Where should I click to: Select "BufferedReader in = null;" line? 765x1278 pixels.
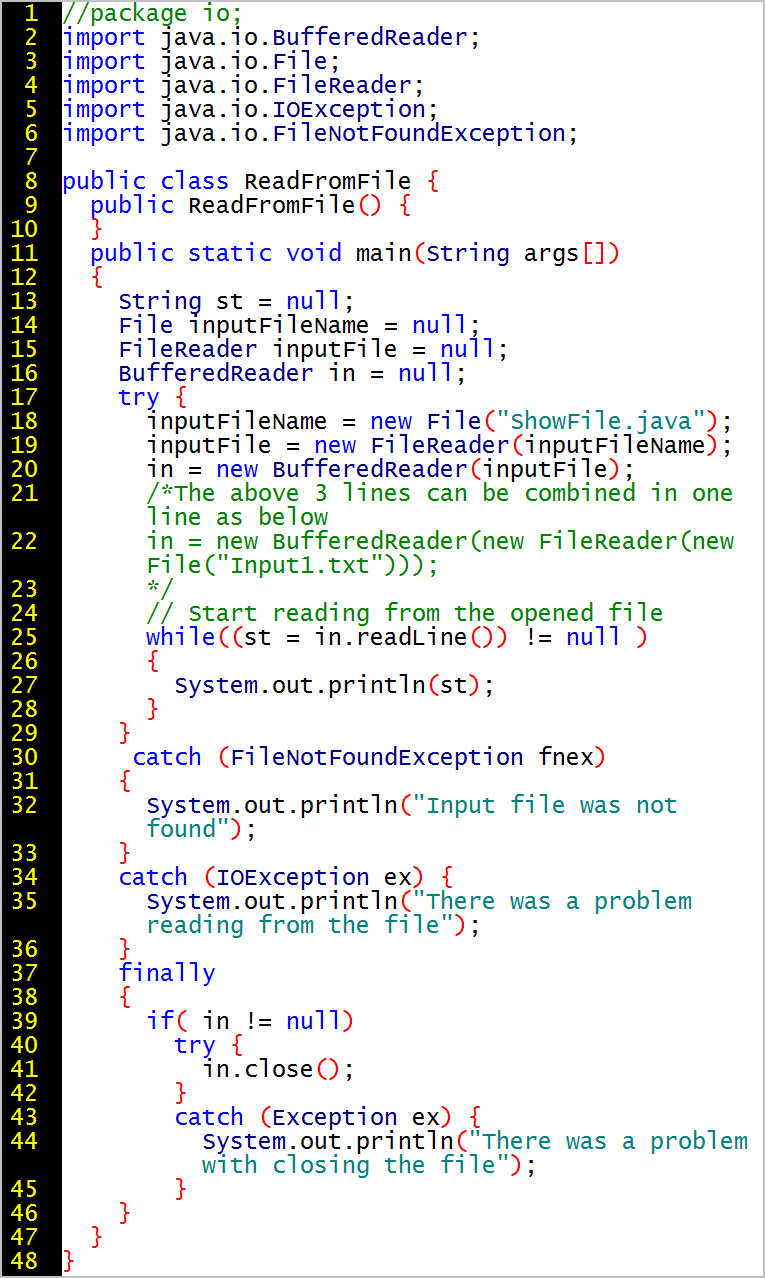click(292, 374)
